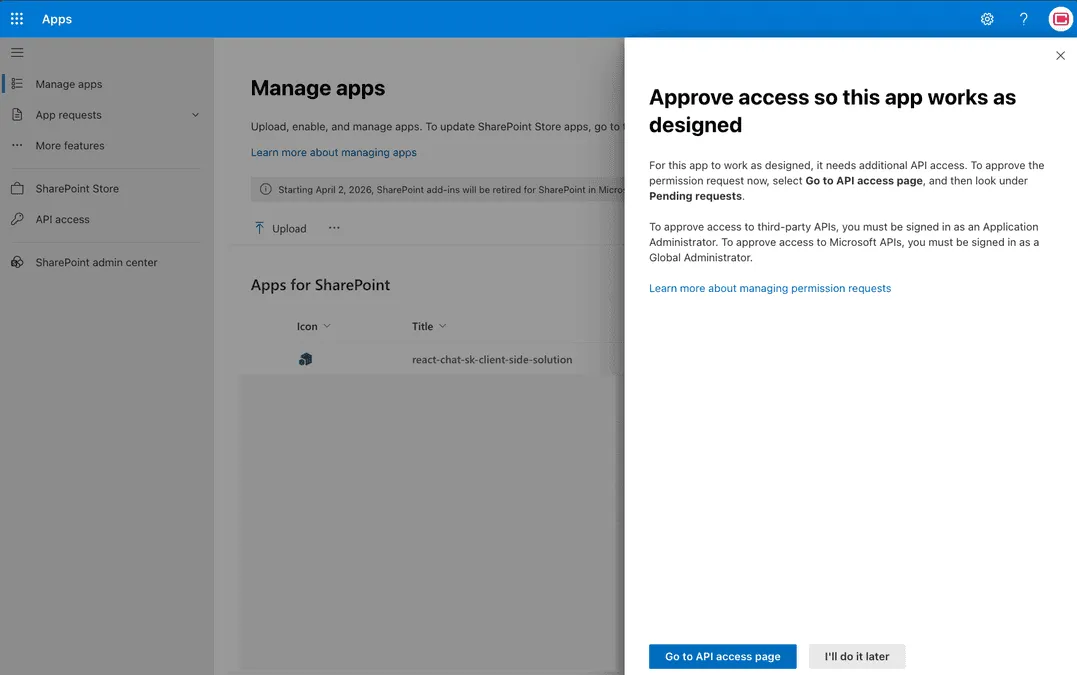Click the Upload icon above the apps list
The width and height of the screenshot is (1077, 675).
pyautogui.click(x=258, y=228)
